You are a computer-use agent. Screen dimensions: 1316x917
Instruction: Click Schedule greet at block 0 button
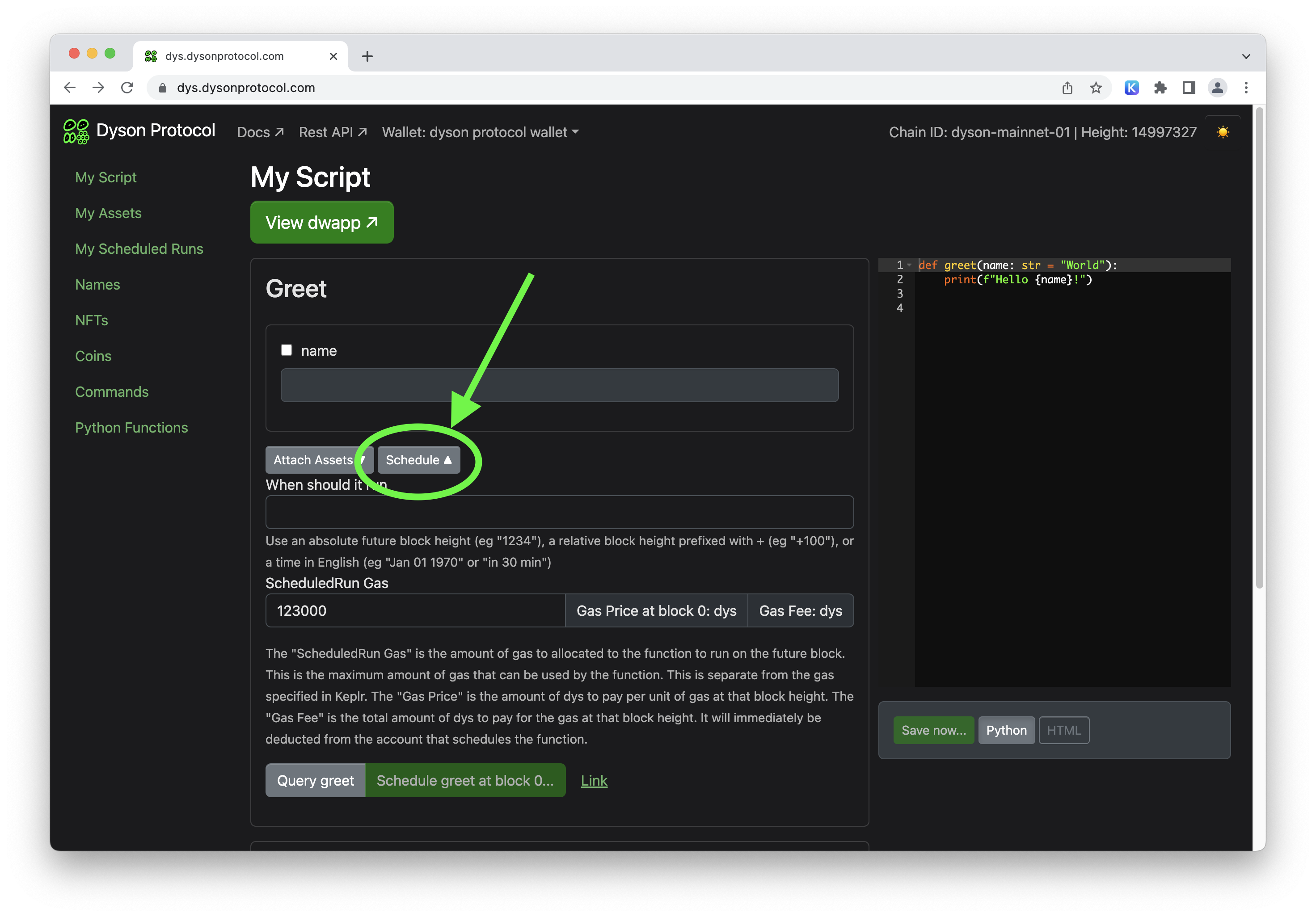[x=465, y=781]
